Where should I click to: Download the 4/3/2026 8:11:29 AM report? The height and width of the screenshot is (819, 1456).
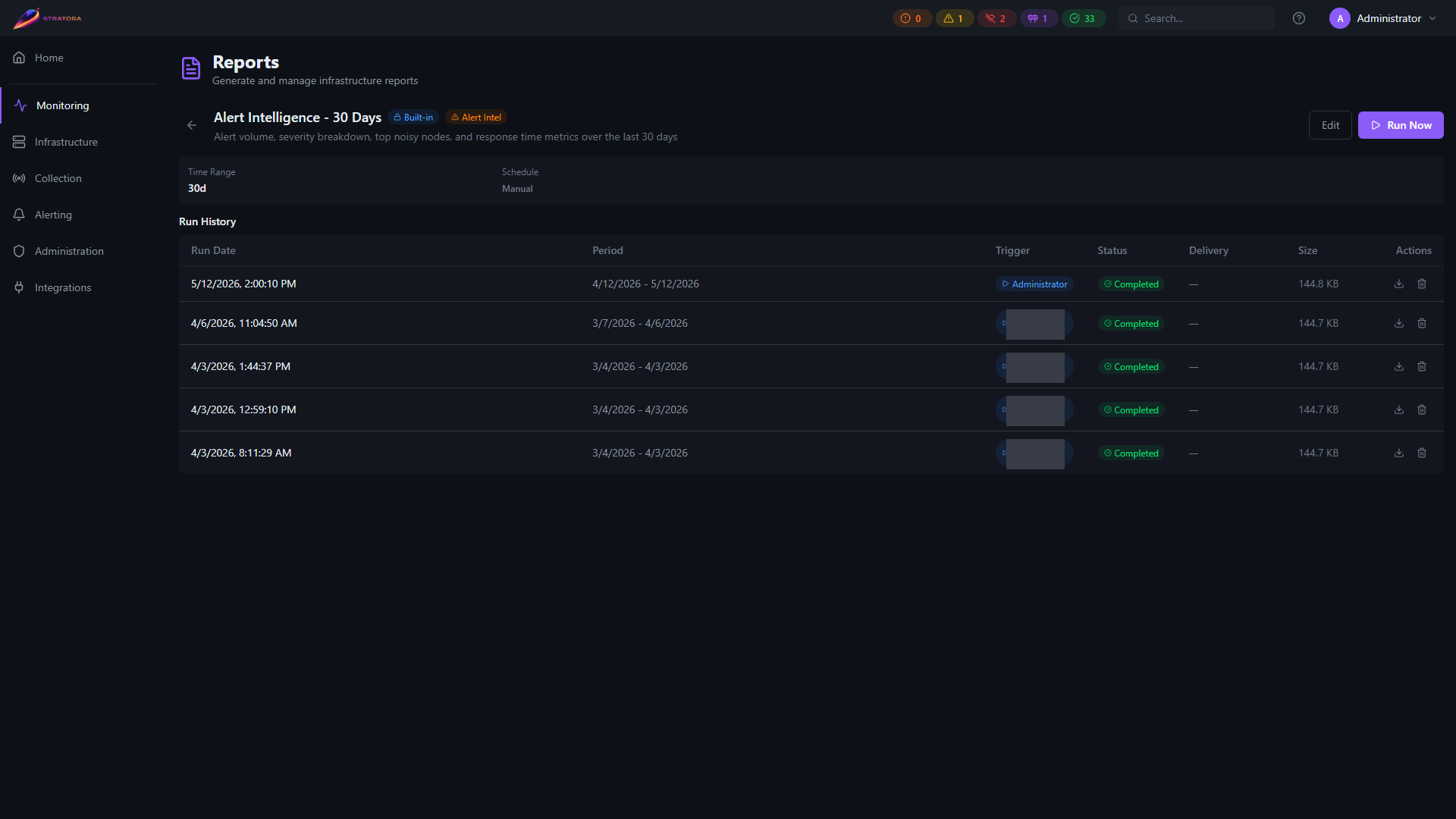(x=1399, y=453)
